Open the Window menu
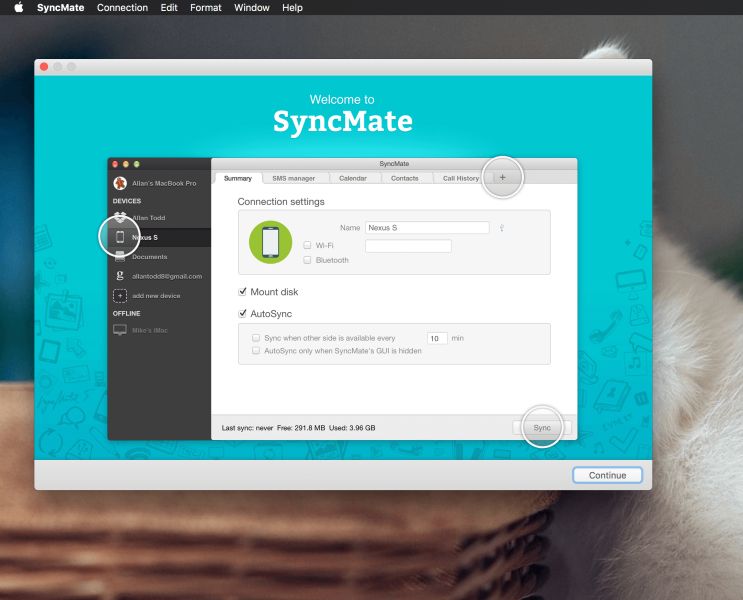This screenshot has height=600, width=743. click(252, 8)
